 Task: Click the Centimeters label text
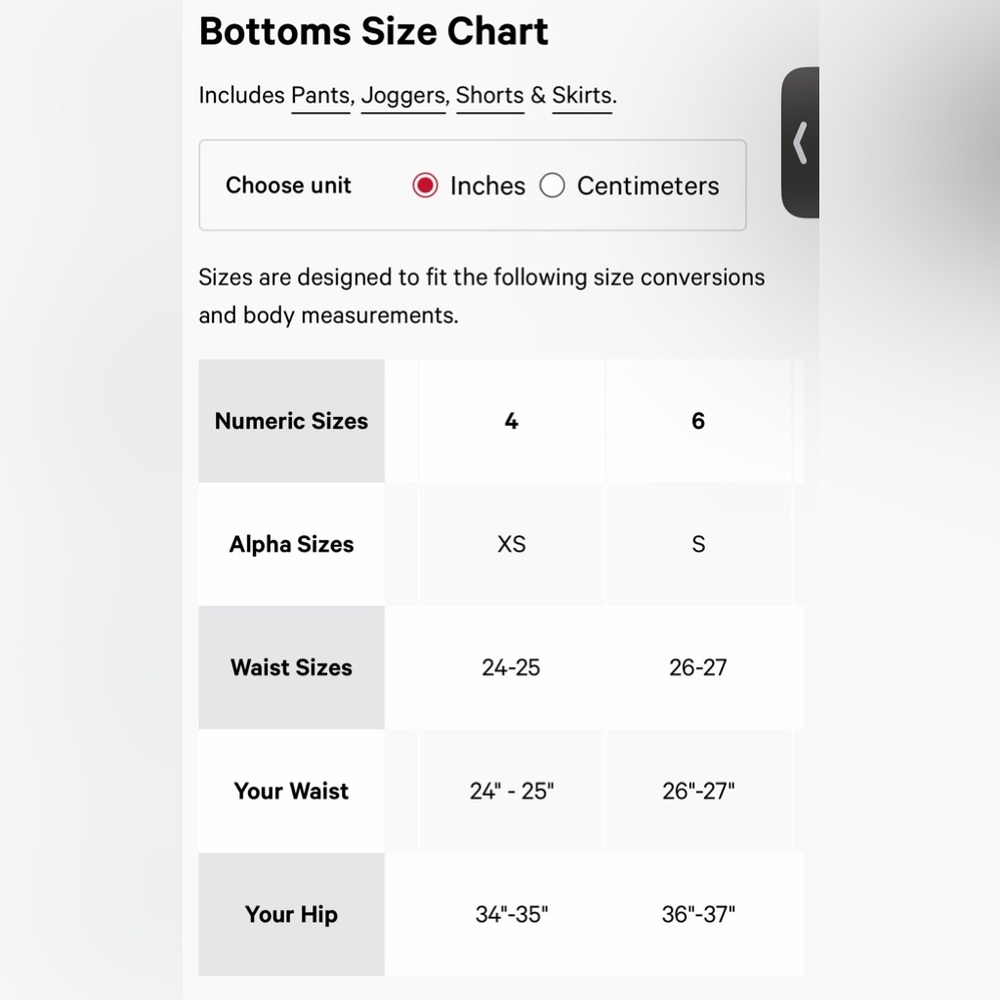[x=648, y=186]
